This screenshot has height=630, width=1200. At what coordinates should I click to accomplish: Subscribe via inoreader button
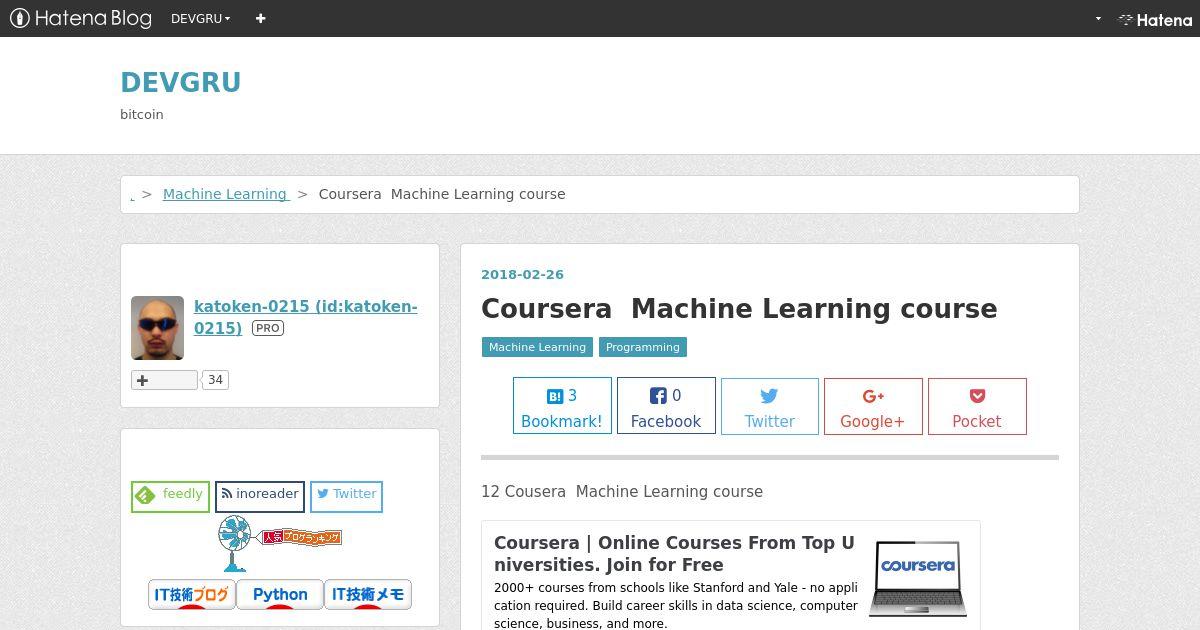click(260, 496)
